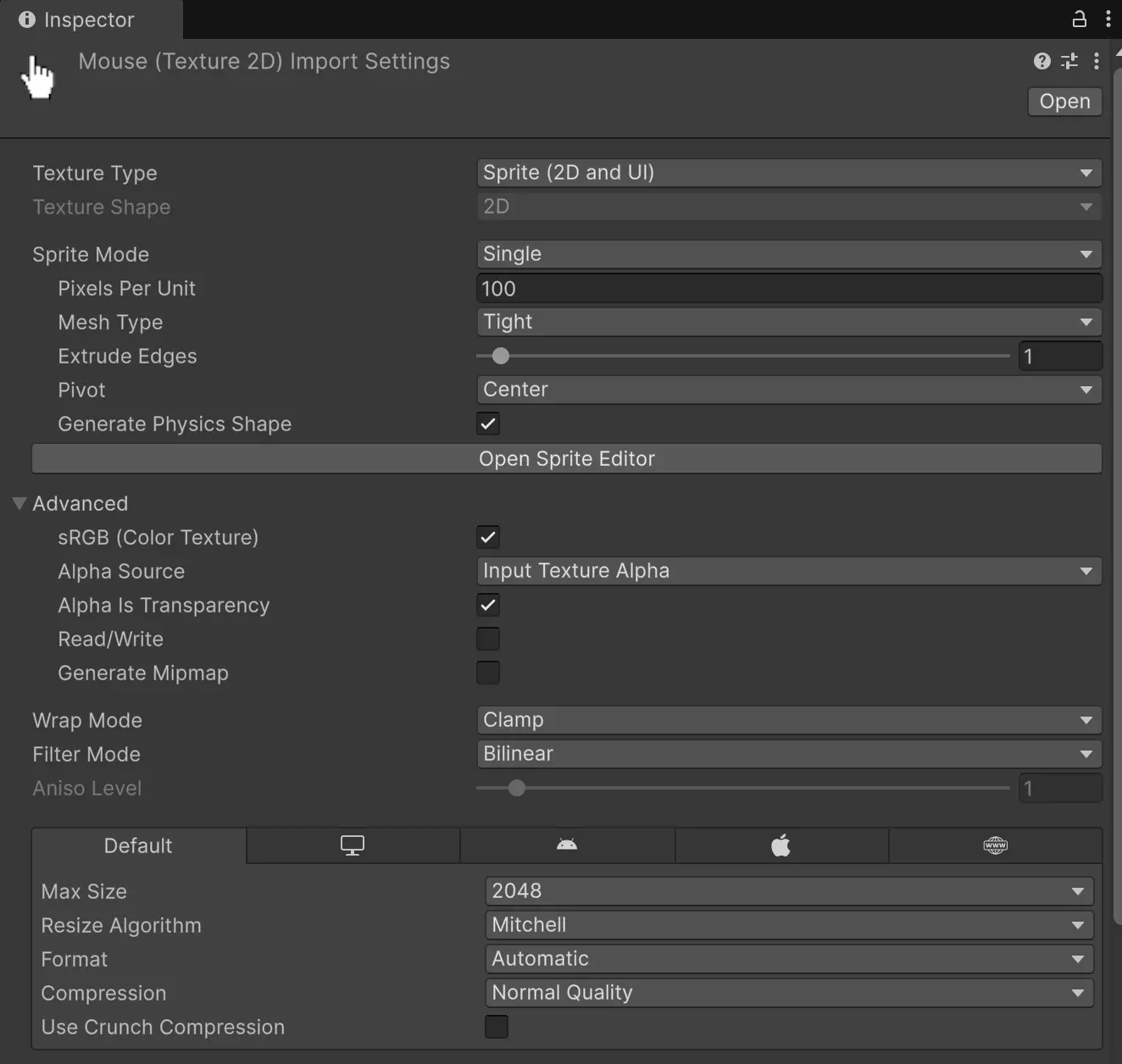1122x1064 pixels.
Task: Click the Aniso Level value field
Action: [x=1060, y=788]
